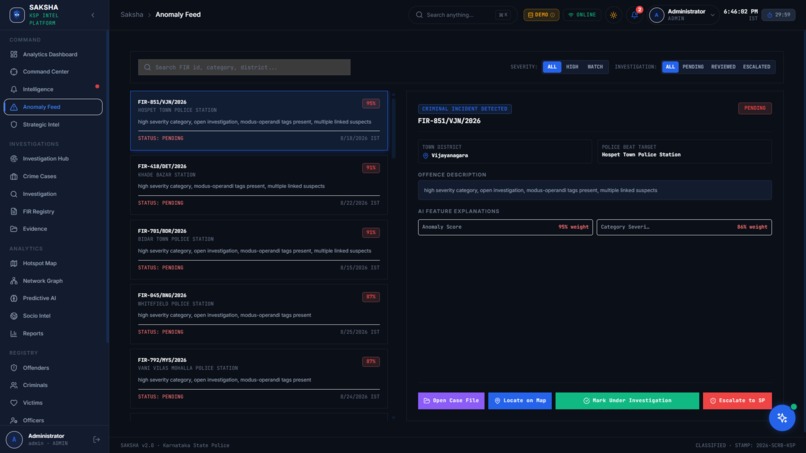Click the ONLINE status indicator
806x453 pixels.
582,15
